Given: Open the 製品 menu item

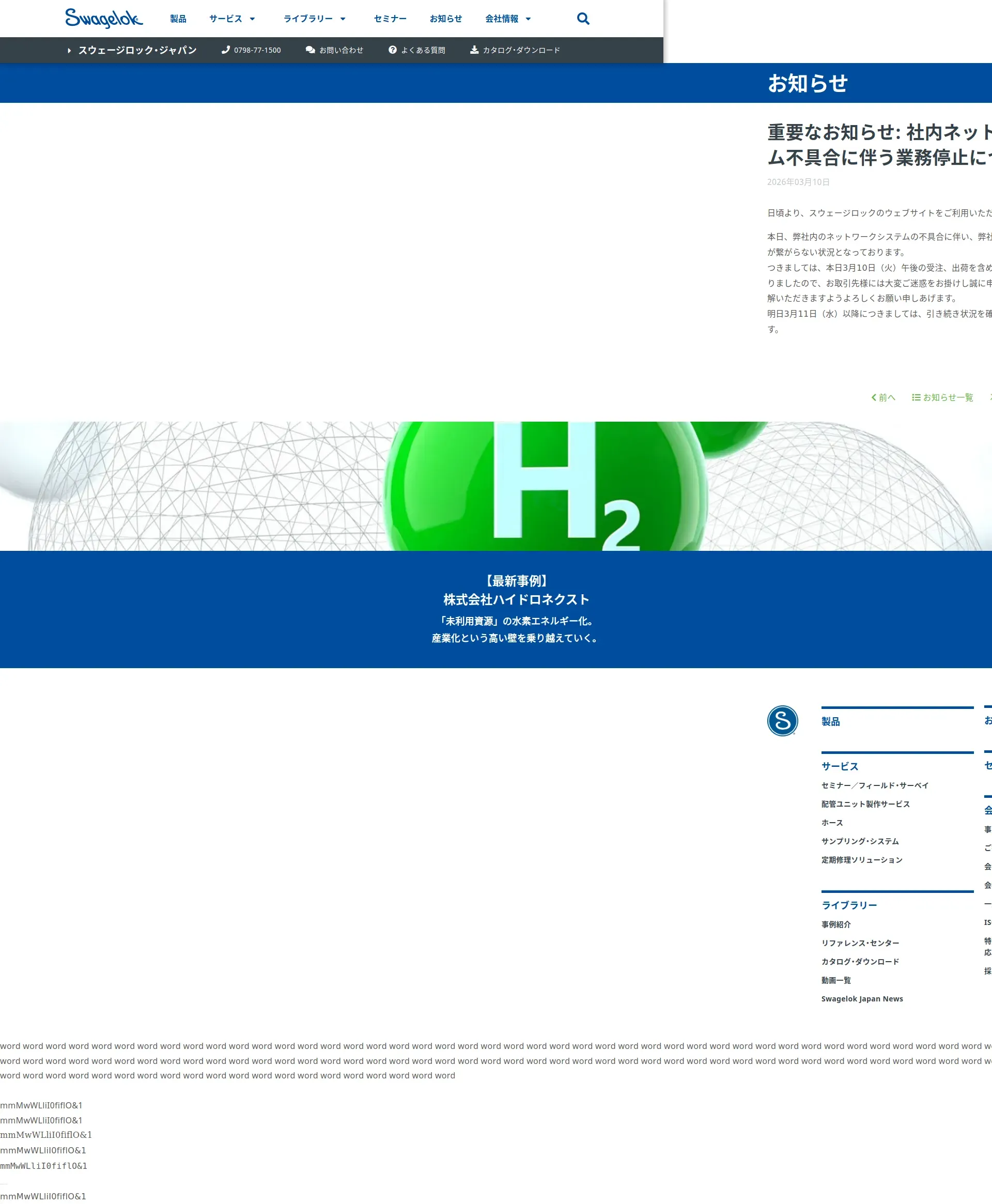Looking at the screenshot, I should (178, 19).
